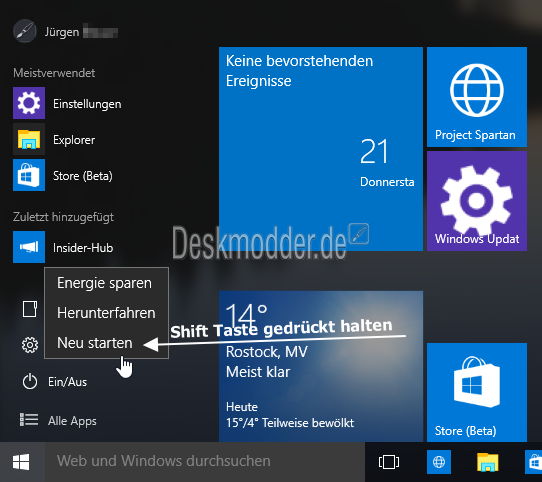Click the Einstellungen text label

[x=87, y=104]
